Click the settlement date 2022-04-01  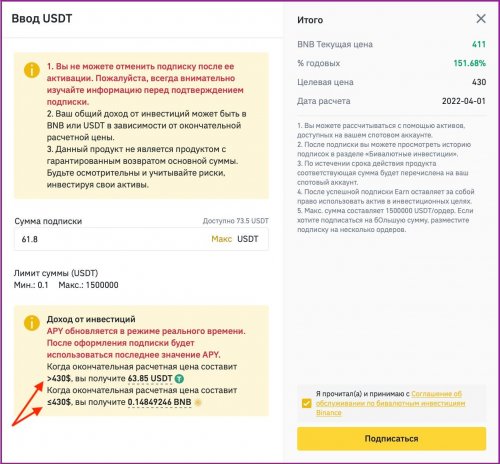click(x=464, y=101)
